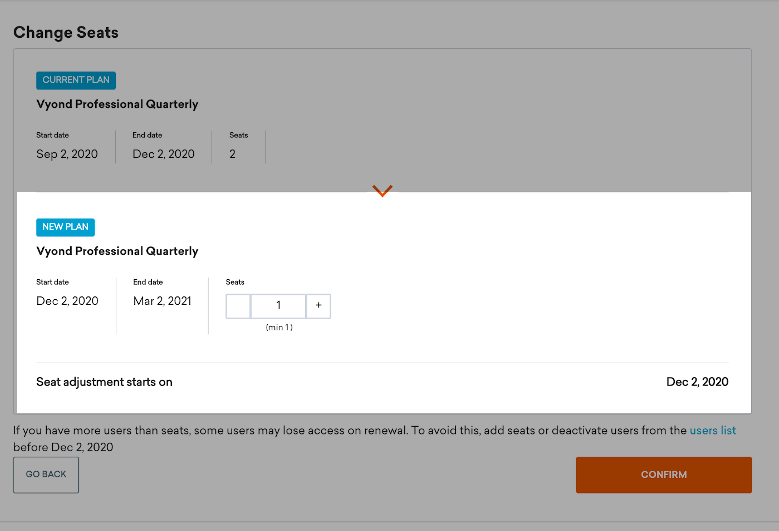The image size is (779, 531).
Task: Click the current plan start date Sep 2, 2020
Action: [67, 154]
